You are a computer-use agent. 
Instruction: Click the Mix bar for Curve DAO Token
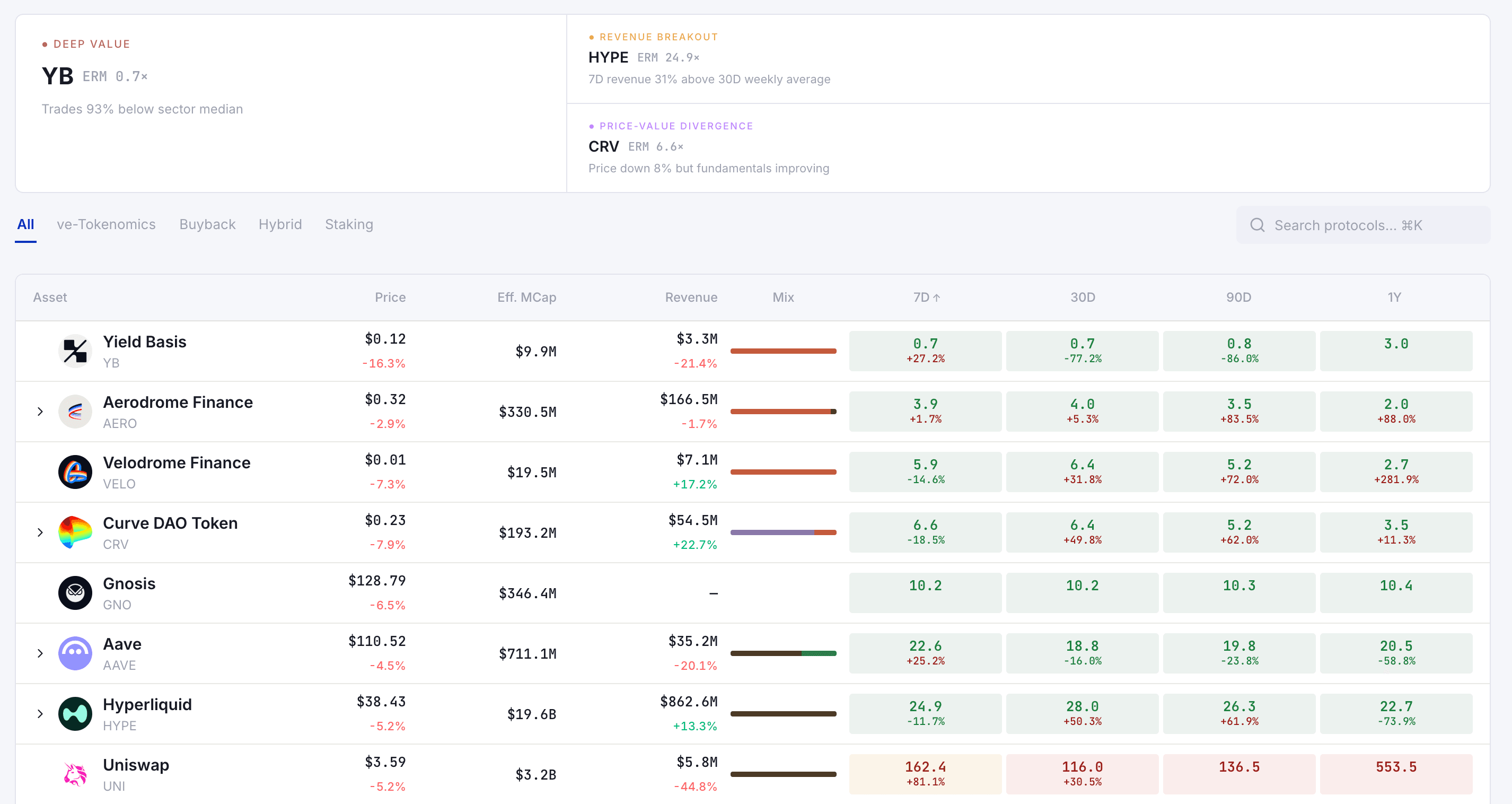tap(783, 532)
